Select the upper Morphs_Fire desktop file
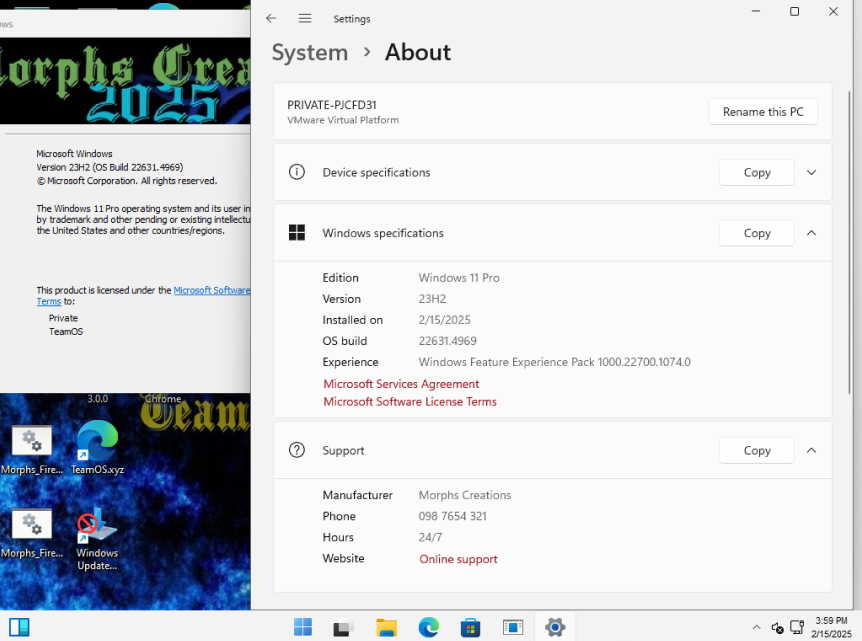This screenshot has width=862, height=641. point(32,449)
